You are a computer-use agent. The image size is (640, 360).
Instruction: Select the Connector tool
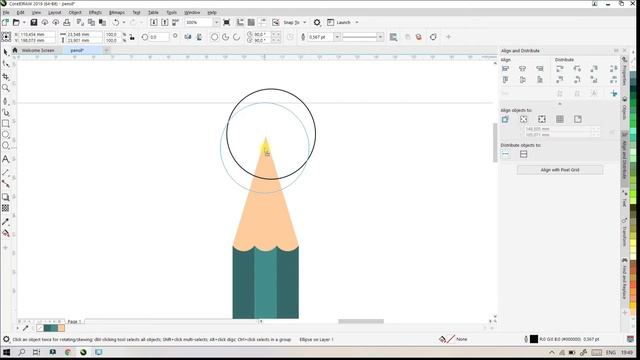pyautogui.click(x=5, y=184)
